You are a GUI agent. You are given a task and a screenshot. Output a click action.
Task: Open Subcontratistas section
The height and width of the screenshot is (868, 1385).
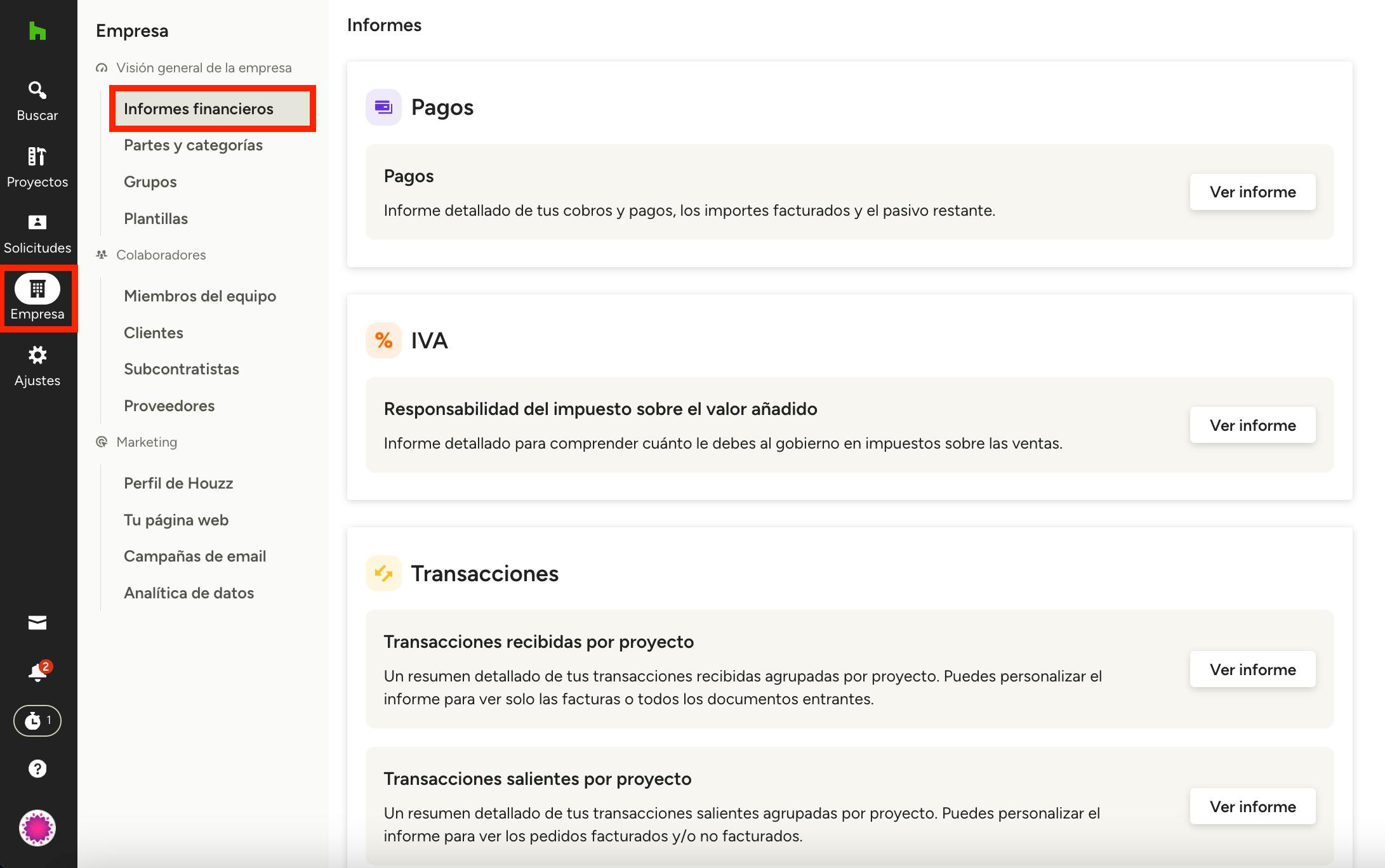182,369
